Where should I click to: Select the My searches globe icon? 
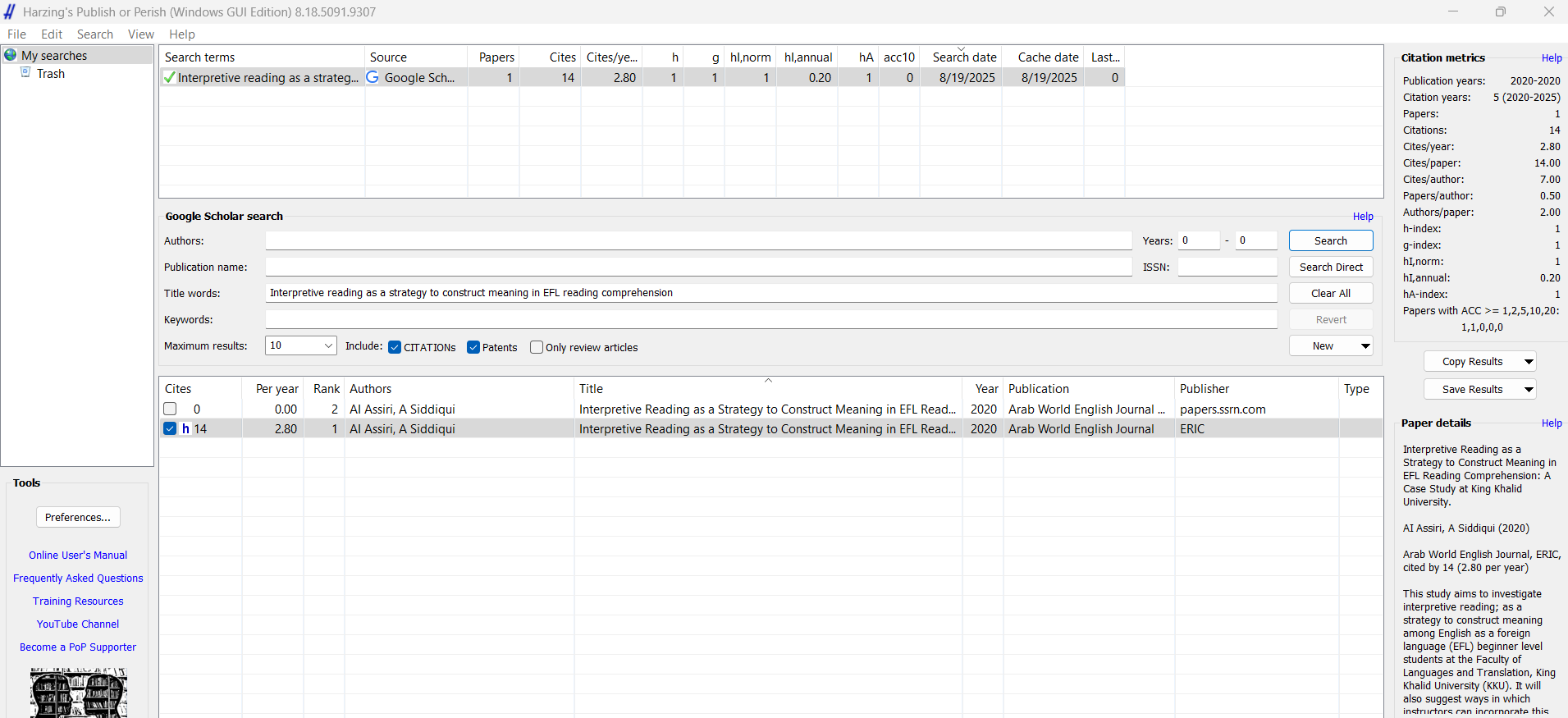(x=11, y=55)
